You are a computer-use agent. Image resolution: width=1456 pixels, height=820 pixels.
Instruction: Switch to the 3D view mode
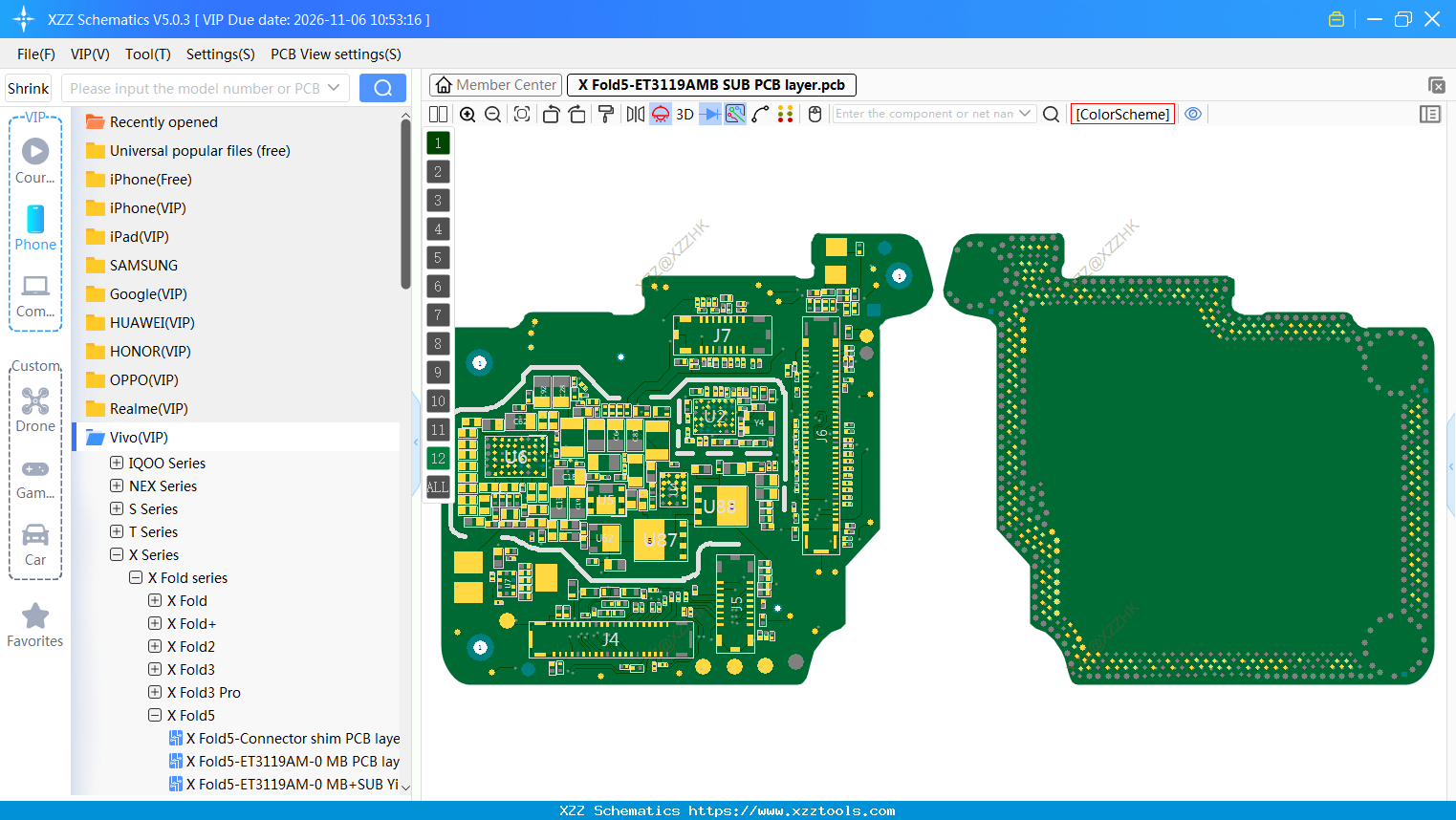pos(683,114)
